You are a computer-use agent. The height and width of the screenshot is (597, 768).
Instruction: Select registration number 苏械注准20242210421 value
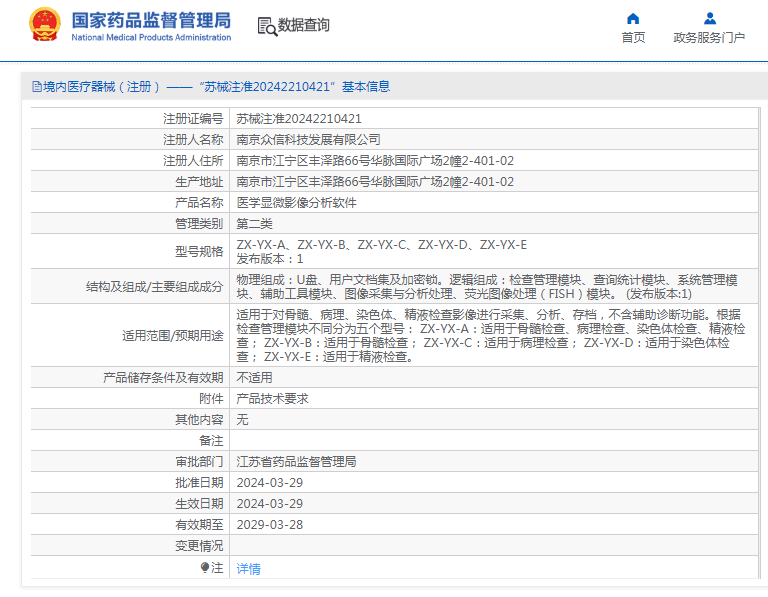coord(299,119)
